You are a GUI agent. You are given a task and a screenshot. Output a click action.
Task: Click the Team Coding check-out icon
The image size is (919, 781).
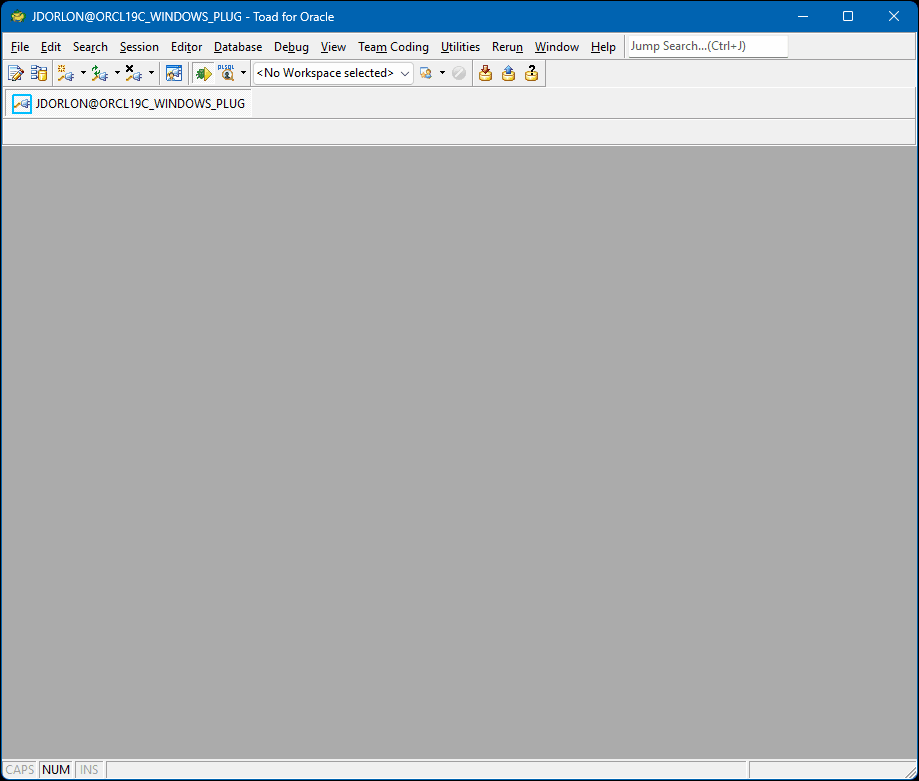coord(508,73)
